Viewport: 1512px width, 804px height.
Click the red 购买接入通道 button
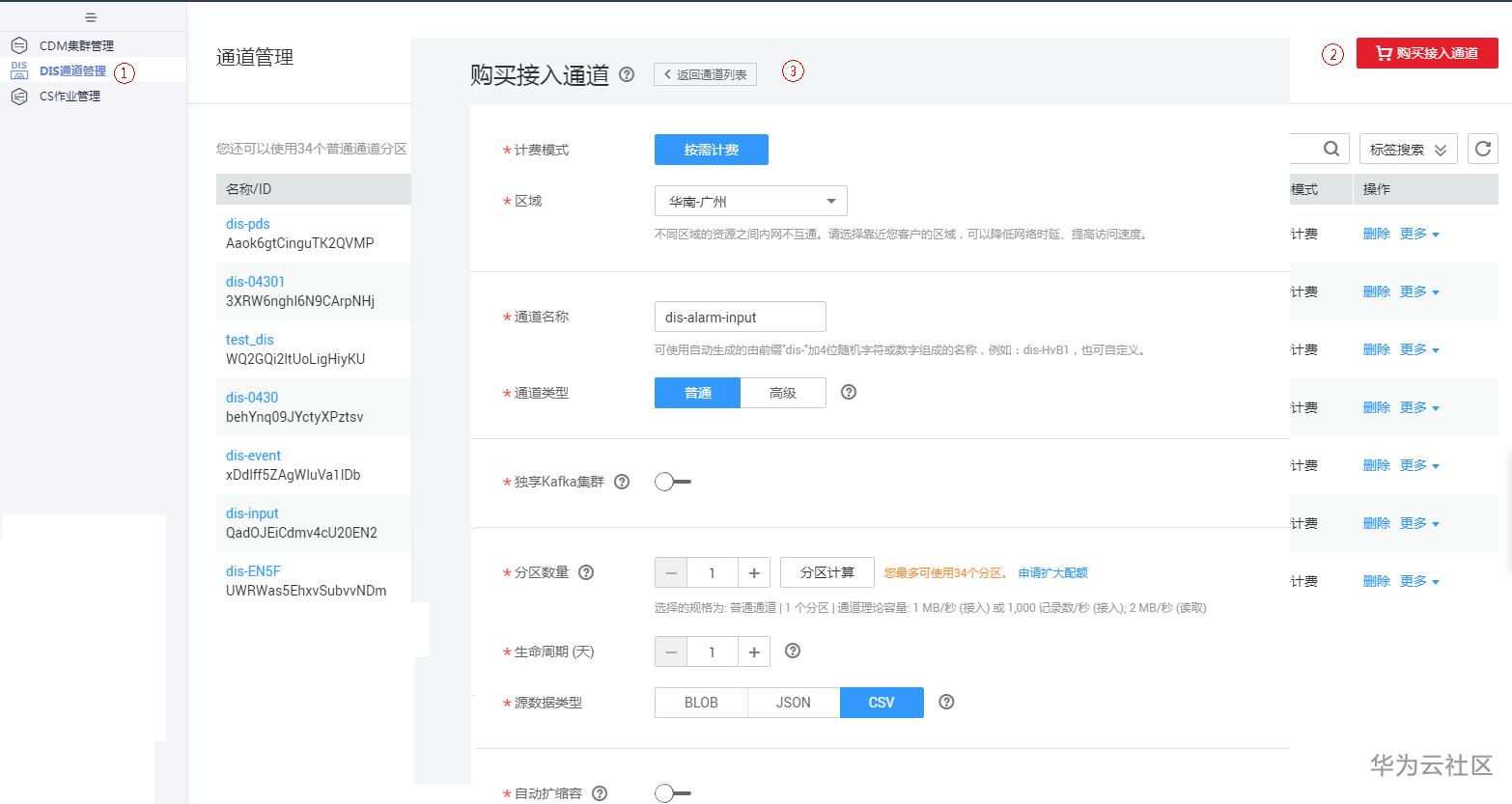point(1427,53)
